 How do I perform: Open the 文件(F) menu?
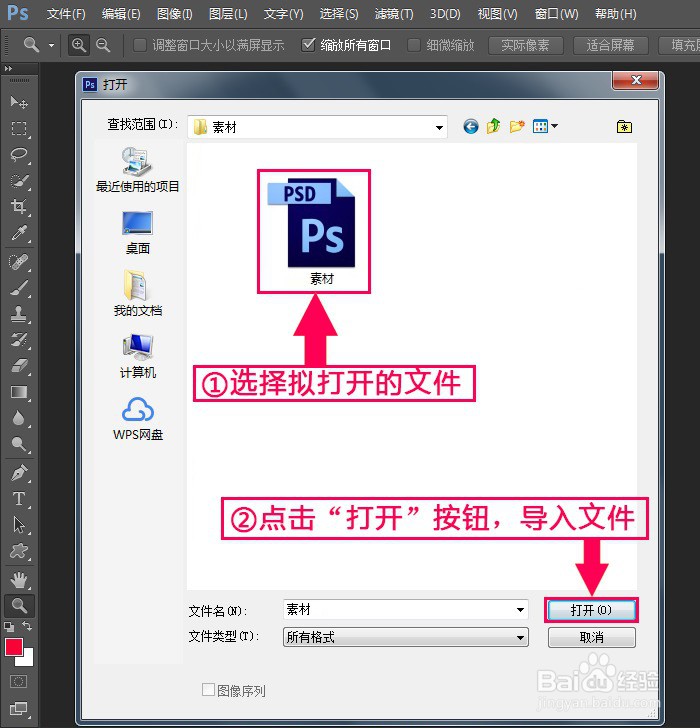(66, 14)
